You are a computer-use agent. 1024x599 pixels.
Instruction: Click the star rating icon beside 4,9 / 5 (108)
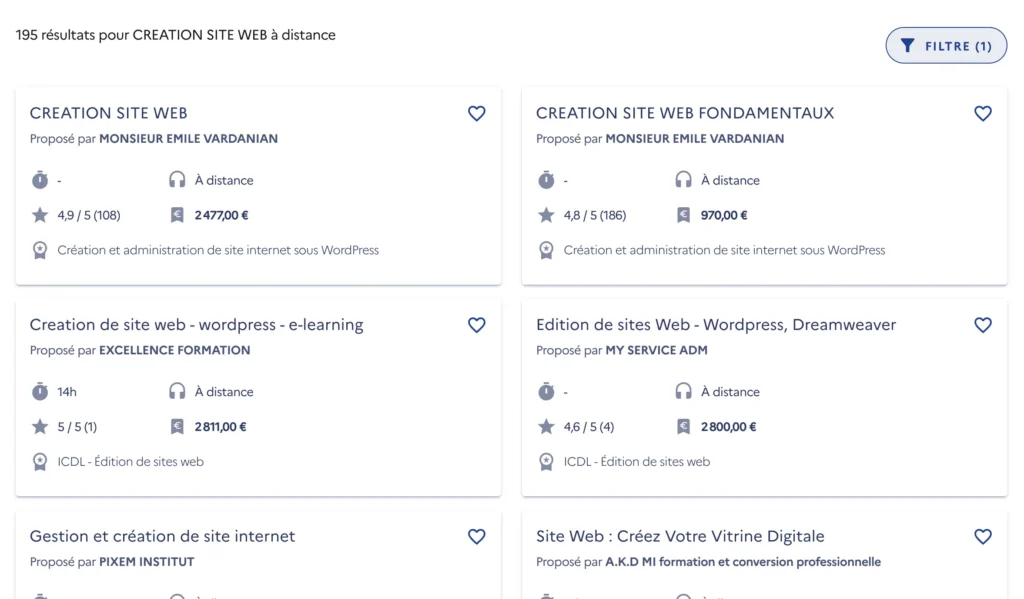(x=40, y=215)
